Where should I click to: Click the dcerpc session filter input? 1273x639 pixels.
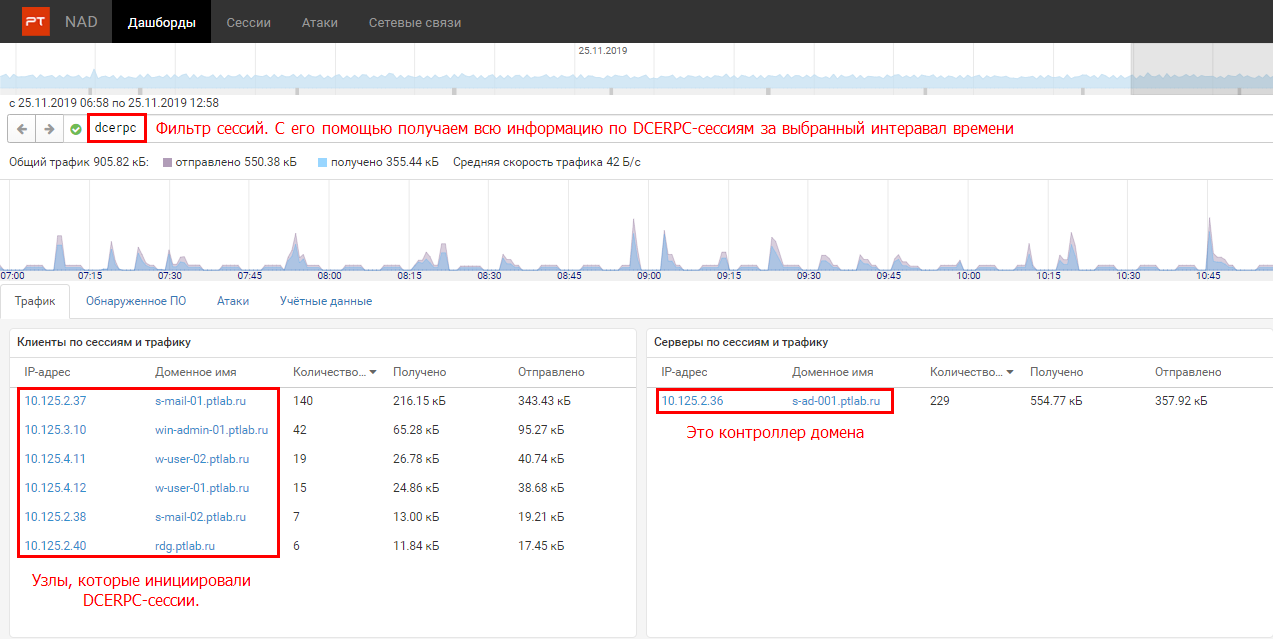pos(116,129)
